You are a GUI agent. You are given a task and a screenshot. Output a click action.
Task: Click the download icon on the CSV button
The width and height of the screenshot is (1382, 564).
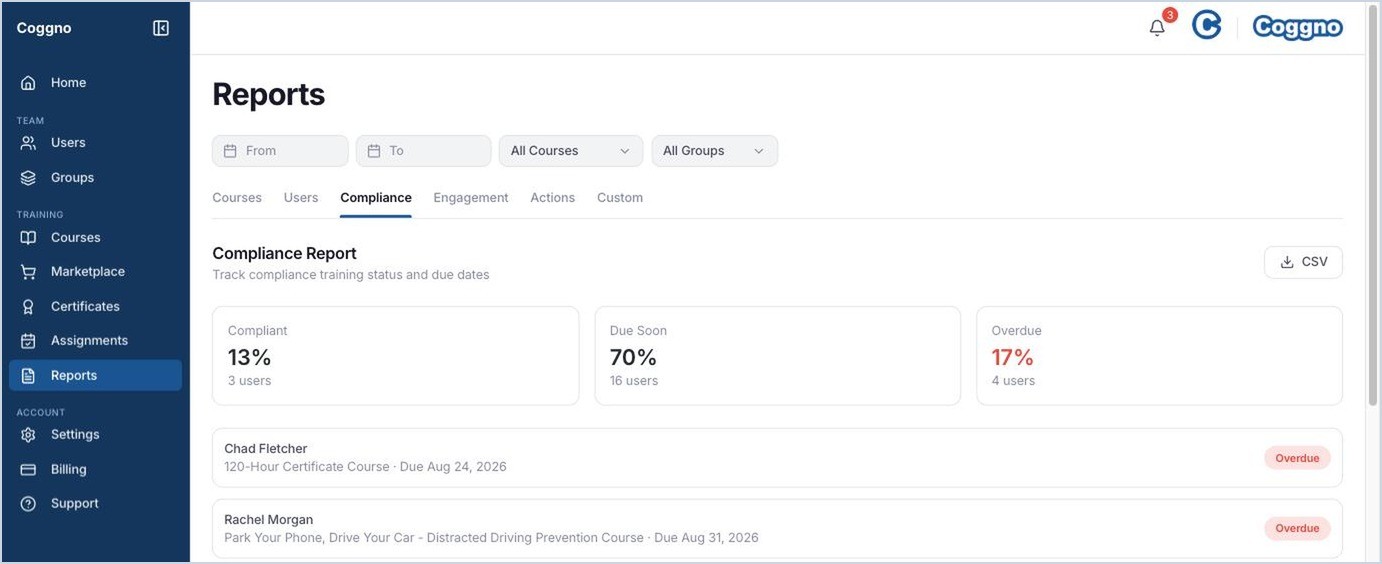(1286, 262)
